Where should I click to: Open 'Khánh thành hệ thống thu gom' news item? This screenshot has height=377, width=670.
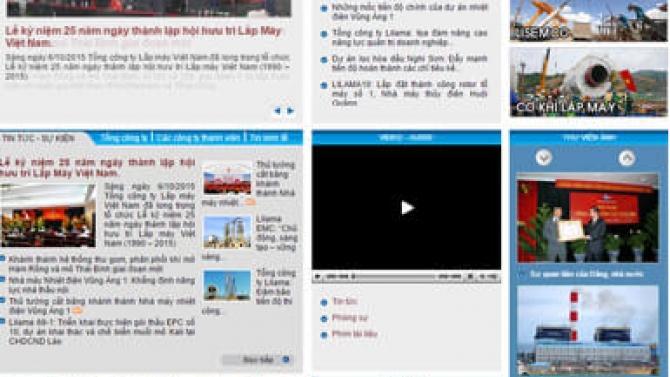coord(102,264)
